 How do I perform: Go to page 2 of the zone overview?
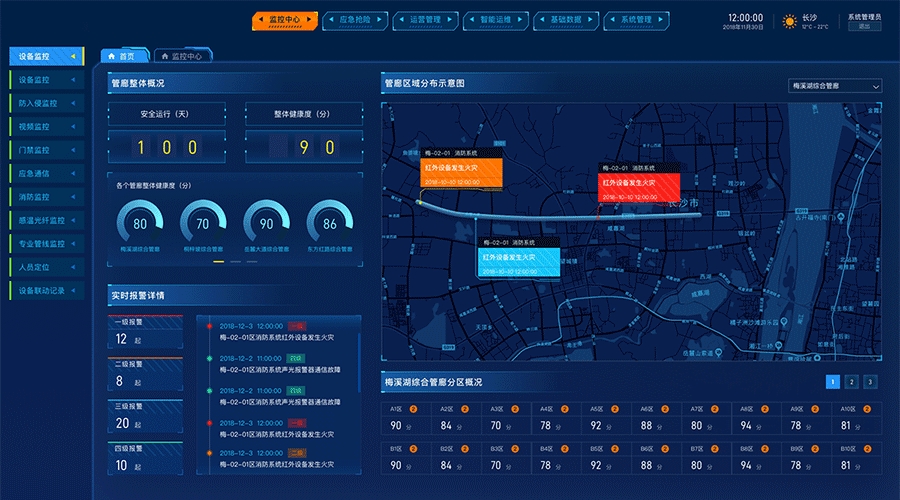tap(852, 382)
